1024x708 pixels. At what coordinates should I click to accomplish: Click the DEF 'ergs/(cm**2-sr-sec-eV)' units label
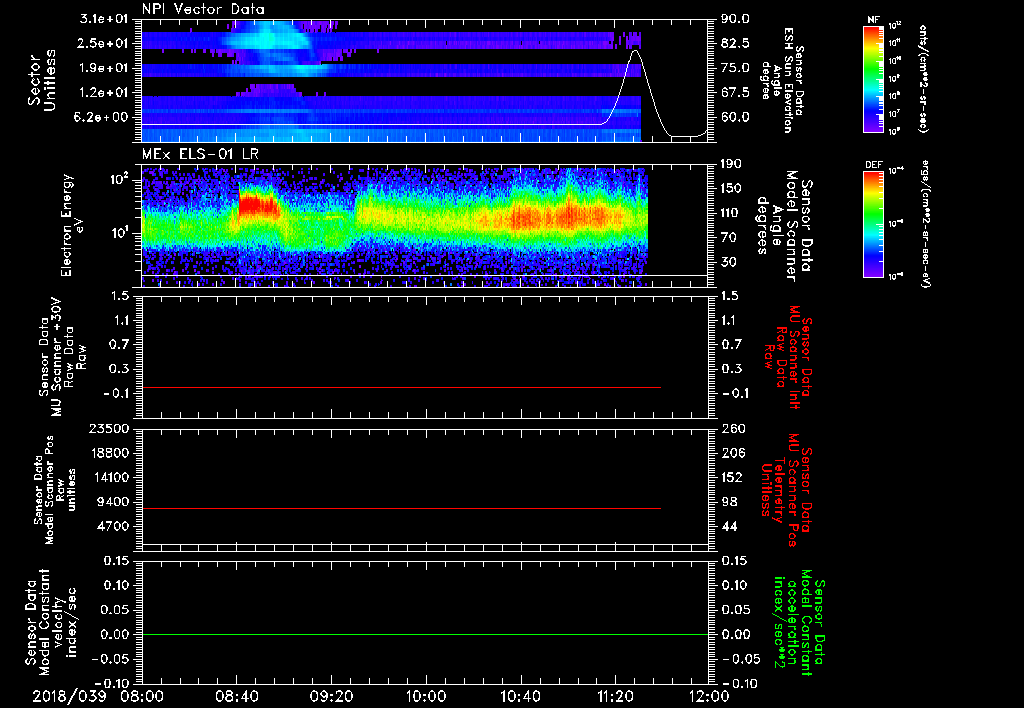point(927,224)
